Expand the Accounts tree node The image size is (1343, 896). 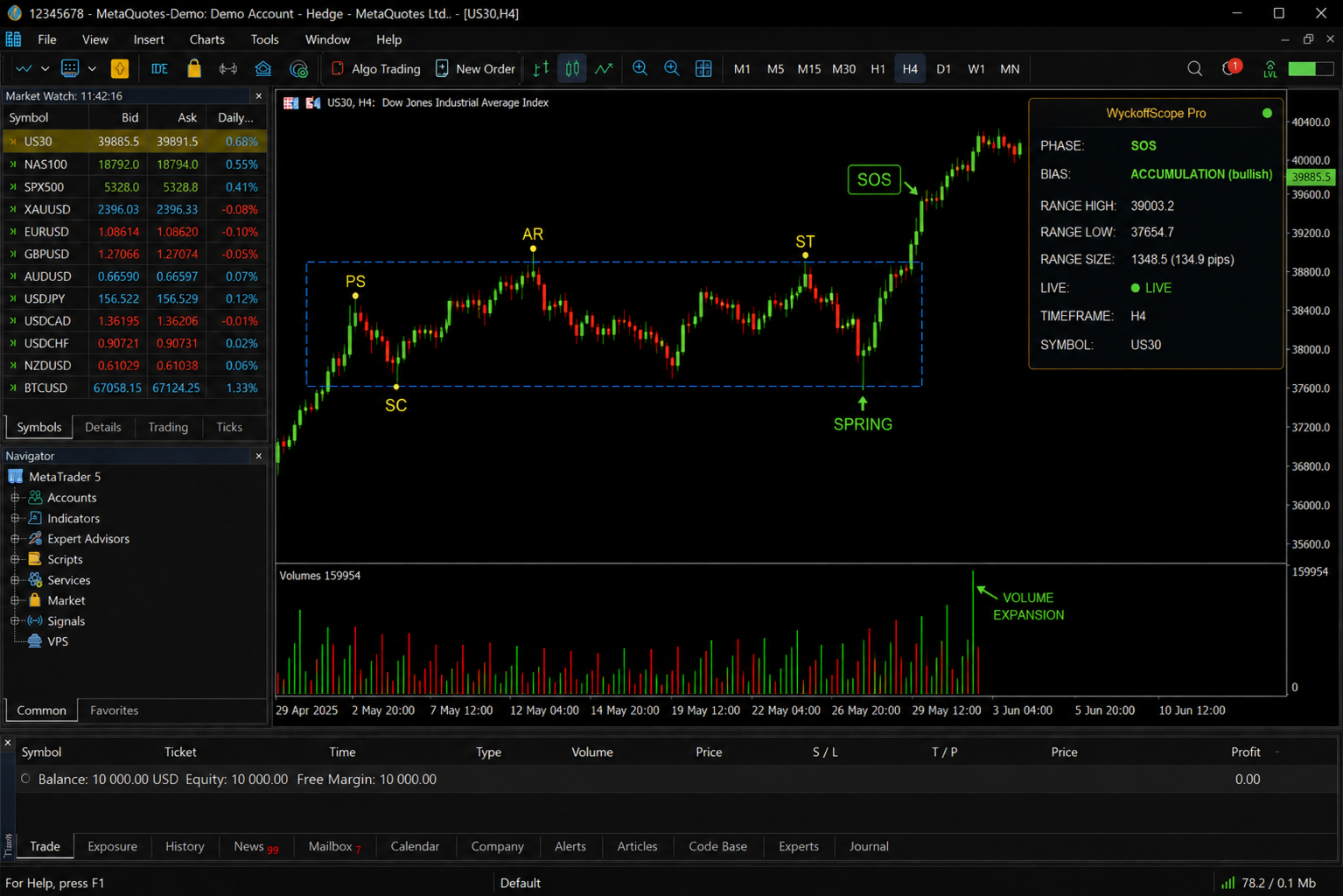[15, 497]
